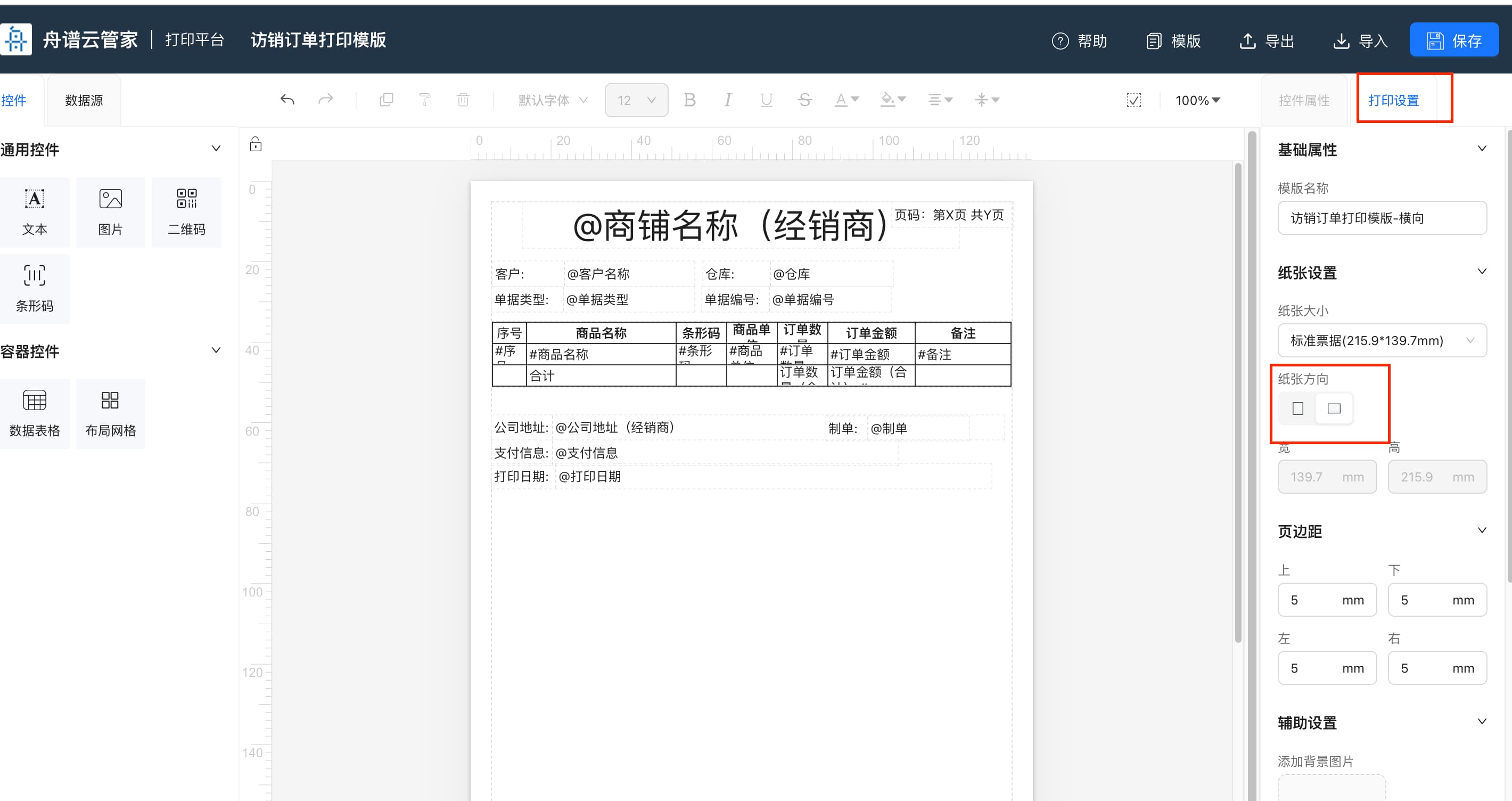This screenshot has height=801, width=1512.
Task: Select the @打印日期 field on canvas
Action: [x=774, y=476]
